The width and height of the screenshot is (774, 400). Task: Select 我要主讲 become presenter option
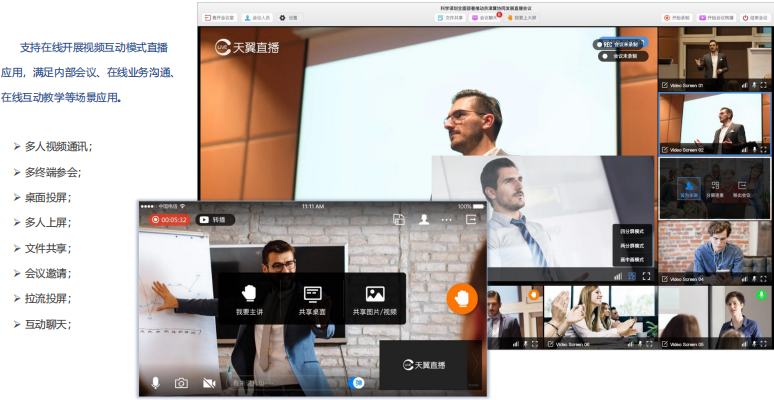[250, 299]
